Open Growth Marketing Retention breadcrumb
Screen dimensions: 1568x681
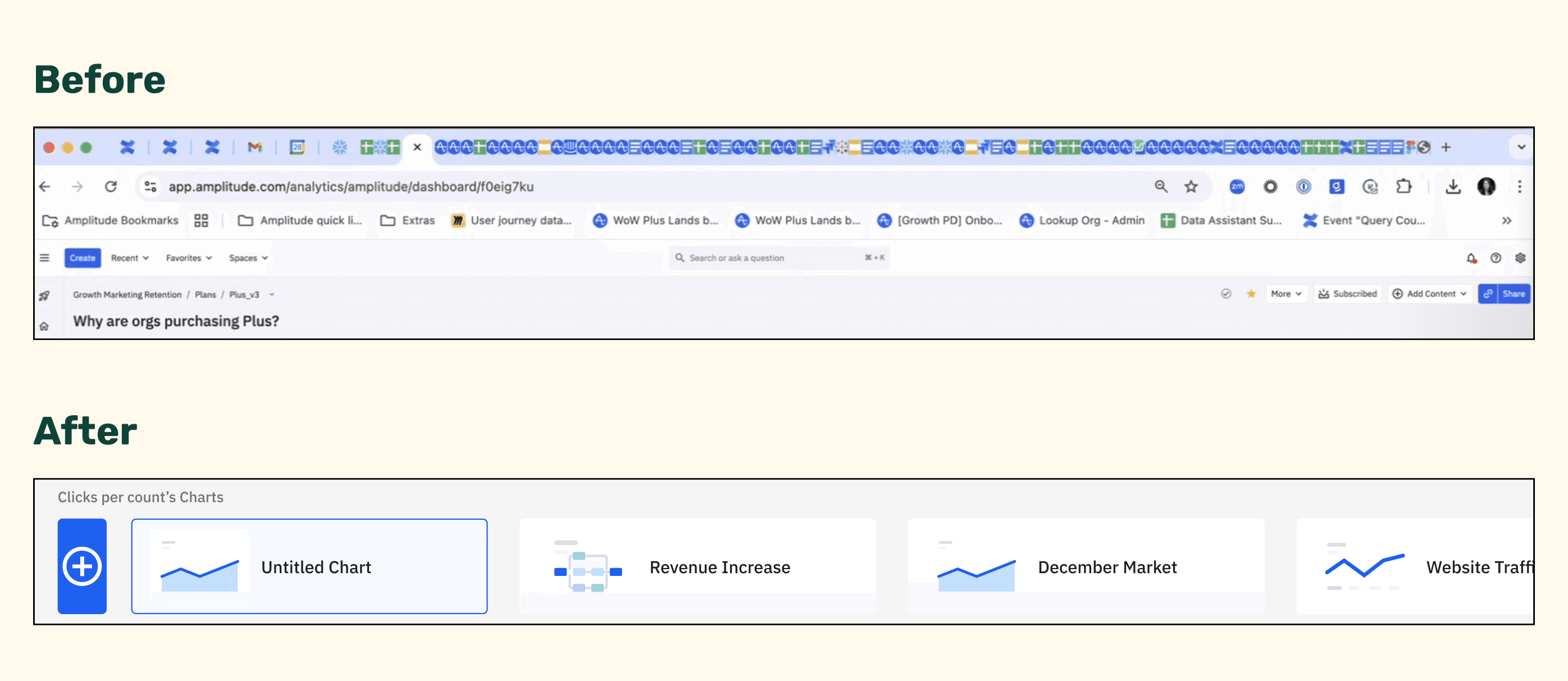[x=127, y=294]
